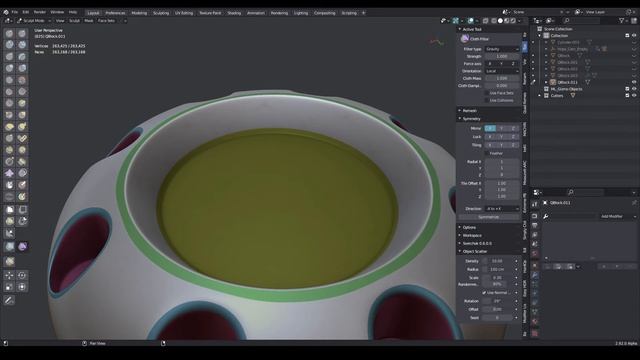Open the Orientation Local dropdown
The width and height of the screenshot is (640, 360).
click(x=502, y=71)
